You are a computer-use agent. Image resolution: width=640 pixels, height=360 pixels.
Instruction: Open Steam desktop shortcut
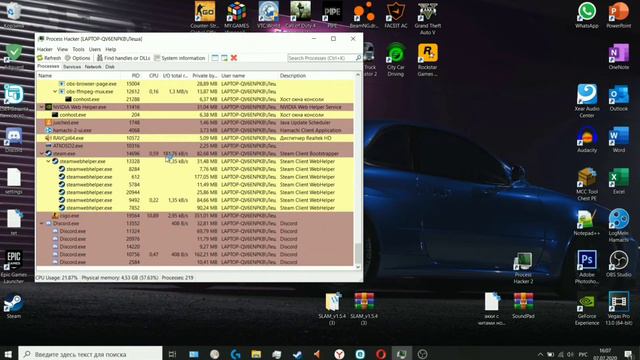pyautogui.click(x=13, y=306)
